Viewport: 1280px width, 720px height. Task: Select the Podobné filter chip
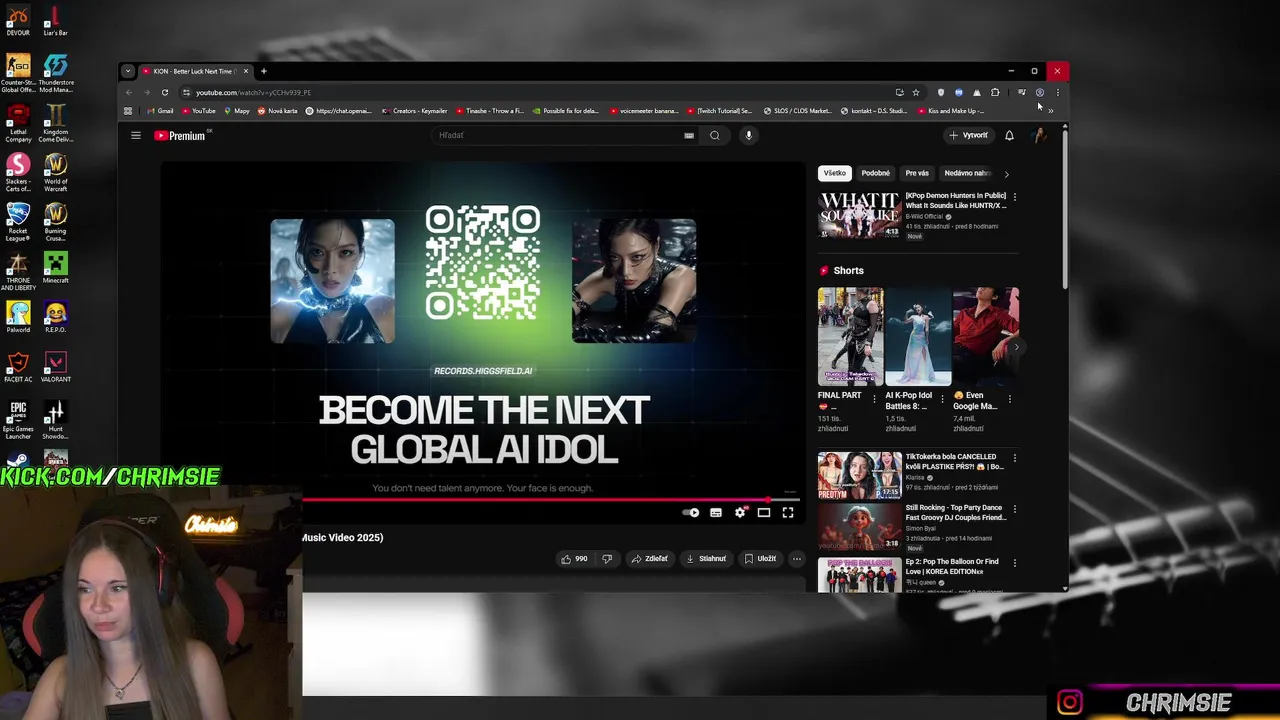click(876, 173)
